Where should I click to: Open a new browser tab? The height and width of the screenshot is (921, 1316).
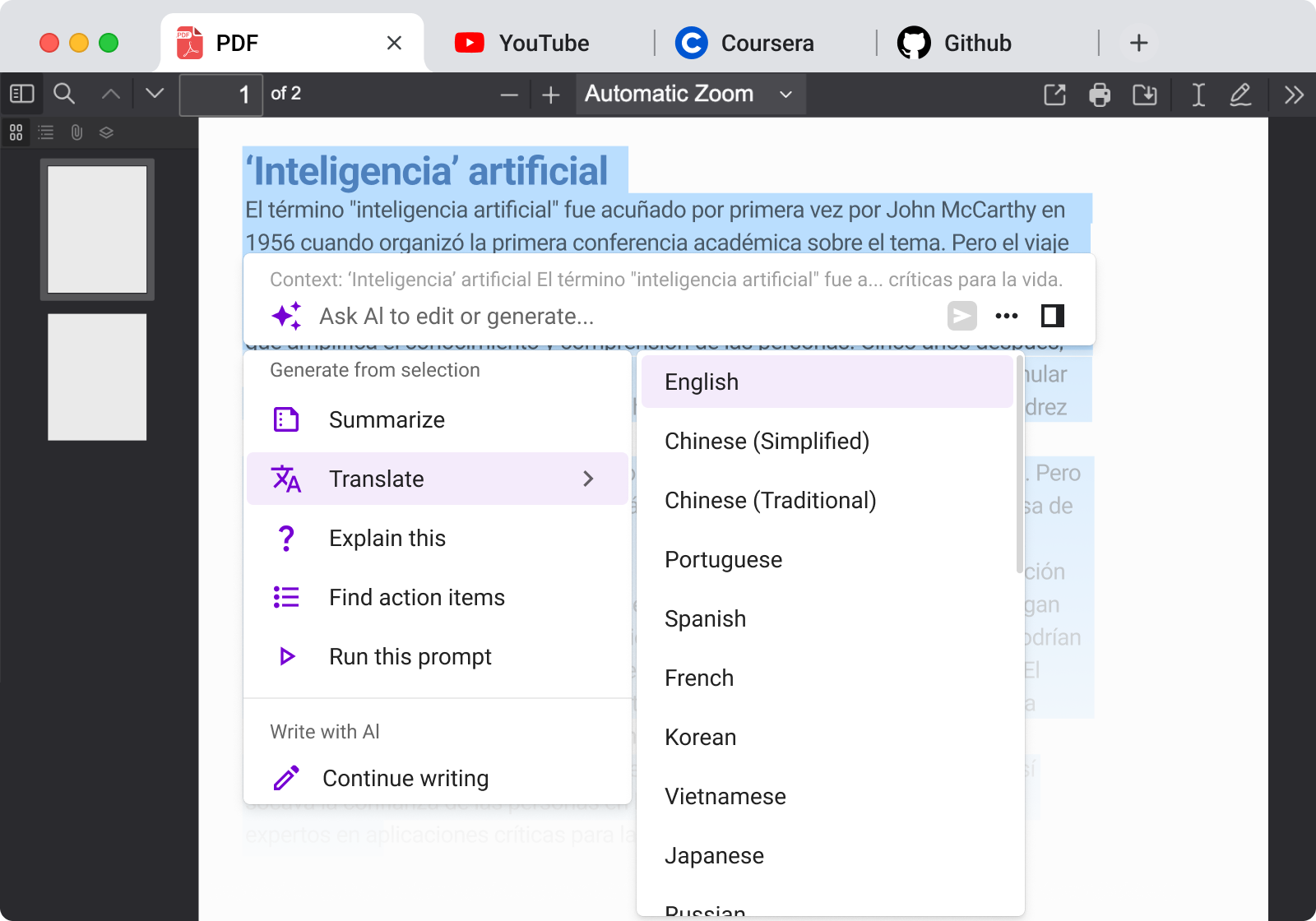pos(1139,43)
